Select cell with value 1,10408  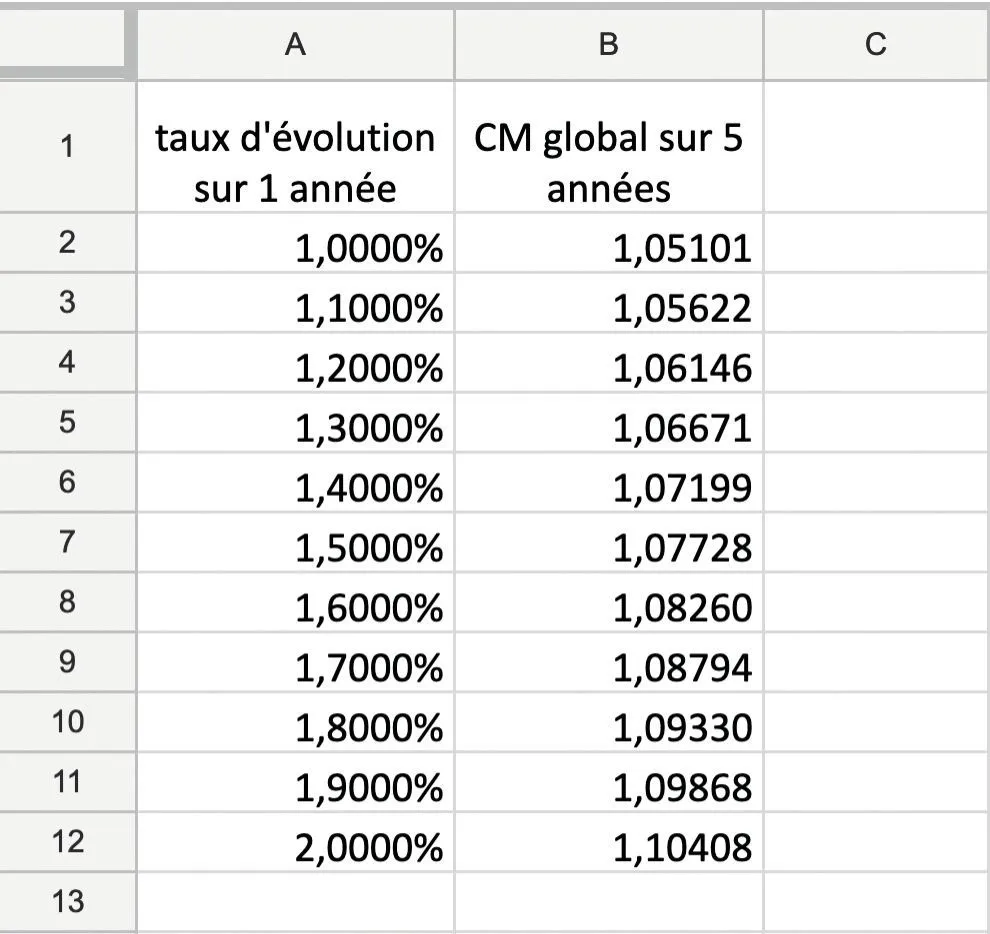(x=609, y=842)
